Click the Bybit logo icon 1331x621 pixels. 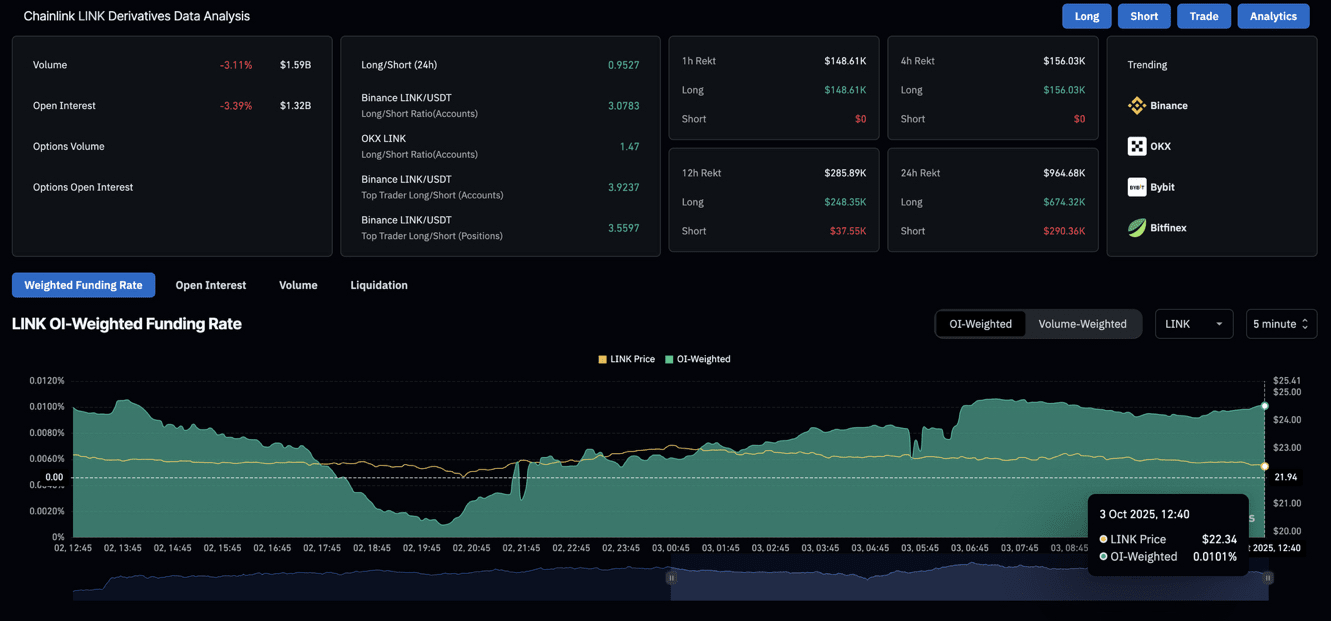(1136, 187)
